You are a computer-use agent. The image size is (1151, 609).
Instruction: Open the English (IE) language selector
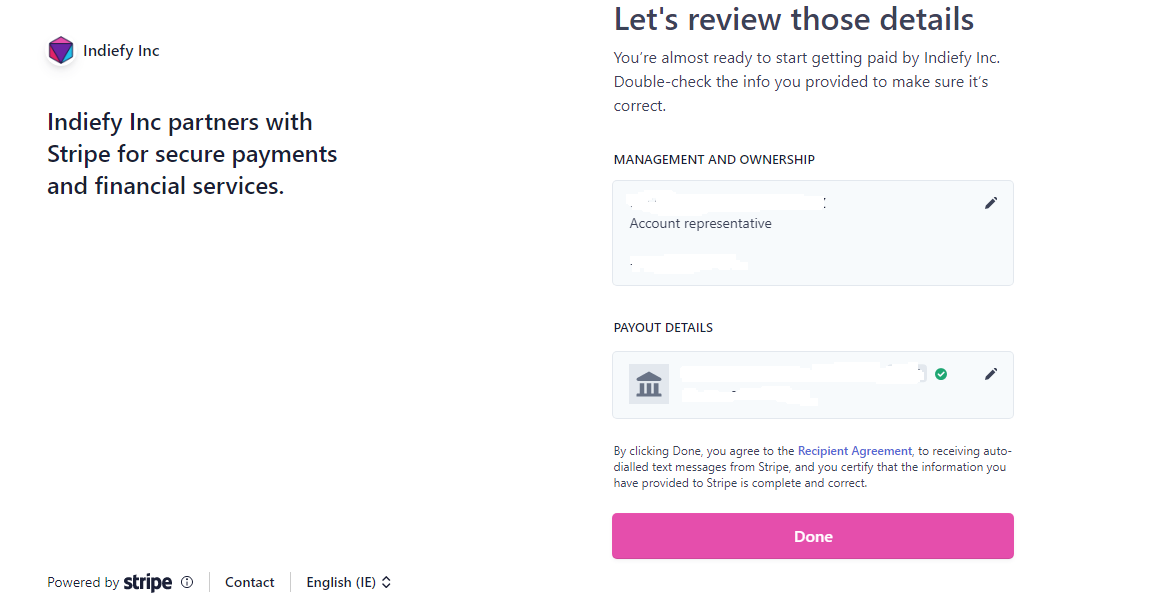pos(349,582)
